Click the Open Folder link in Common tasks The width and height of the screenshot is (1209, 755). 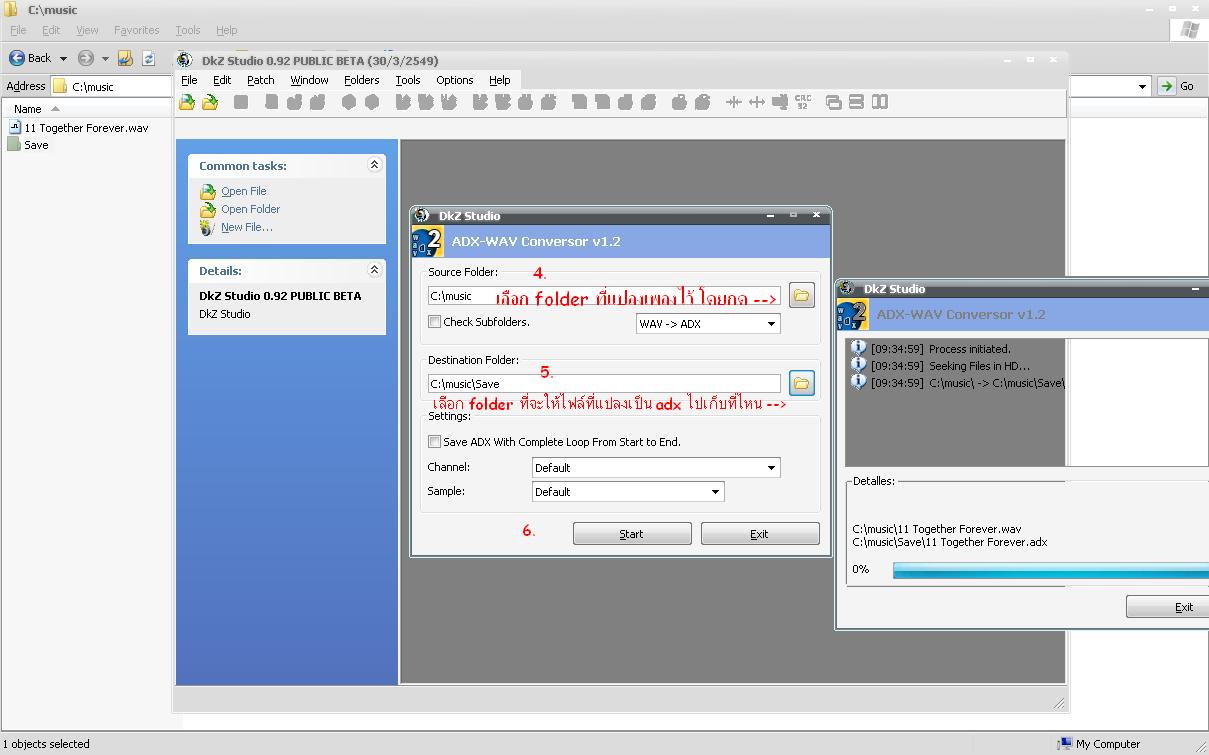tap(250, 209)
